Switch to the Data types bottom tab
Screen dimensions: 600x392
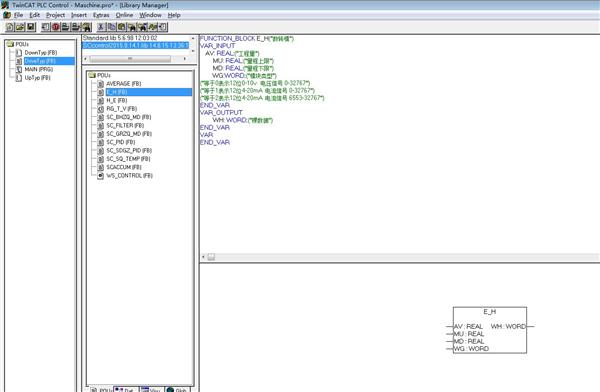[x=126, y=389]
